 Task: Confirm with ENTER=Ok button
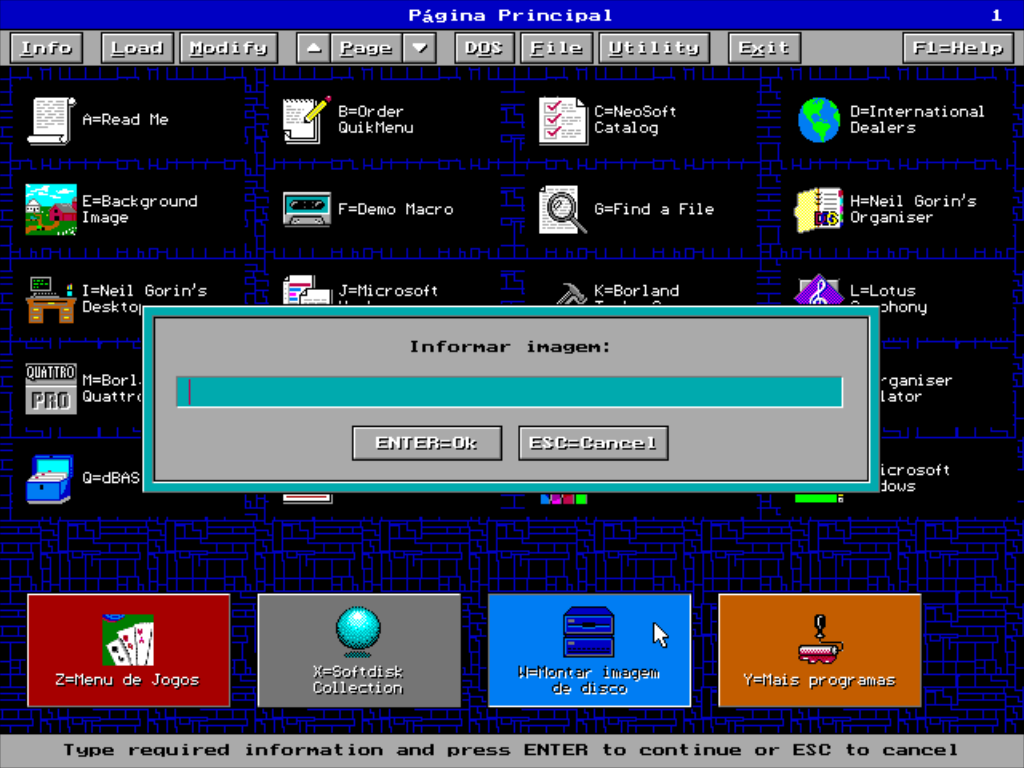pyautogui.click(x=427, y=443)
